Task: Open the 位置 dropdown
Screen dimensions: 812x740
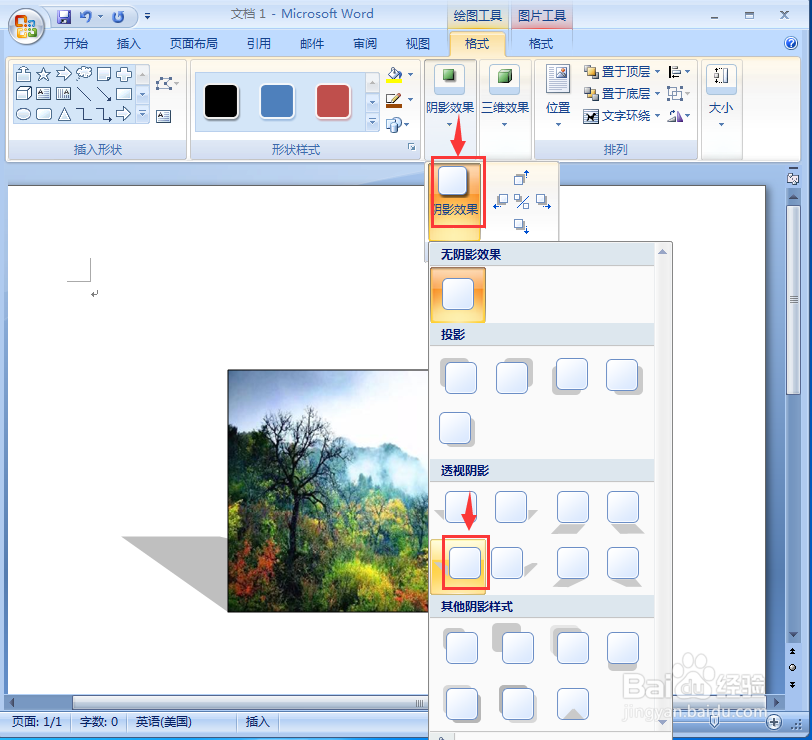Action: click(x=558, y=96)
